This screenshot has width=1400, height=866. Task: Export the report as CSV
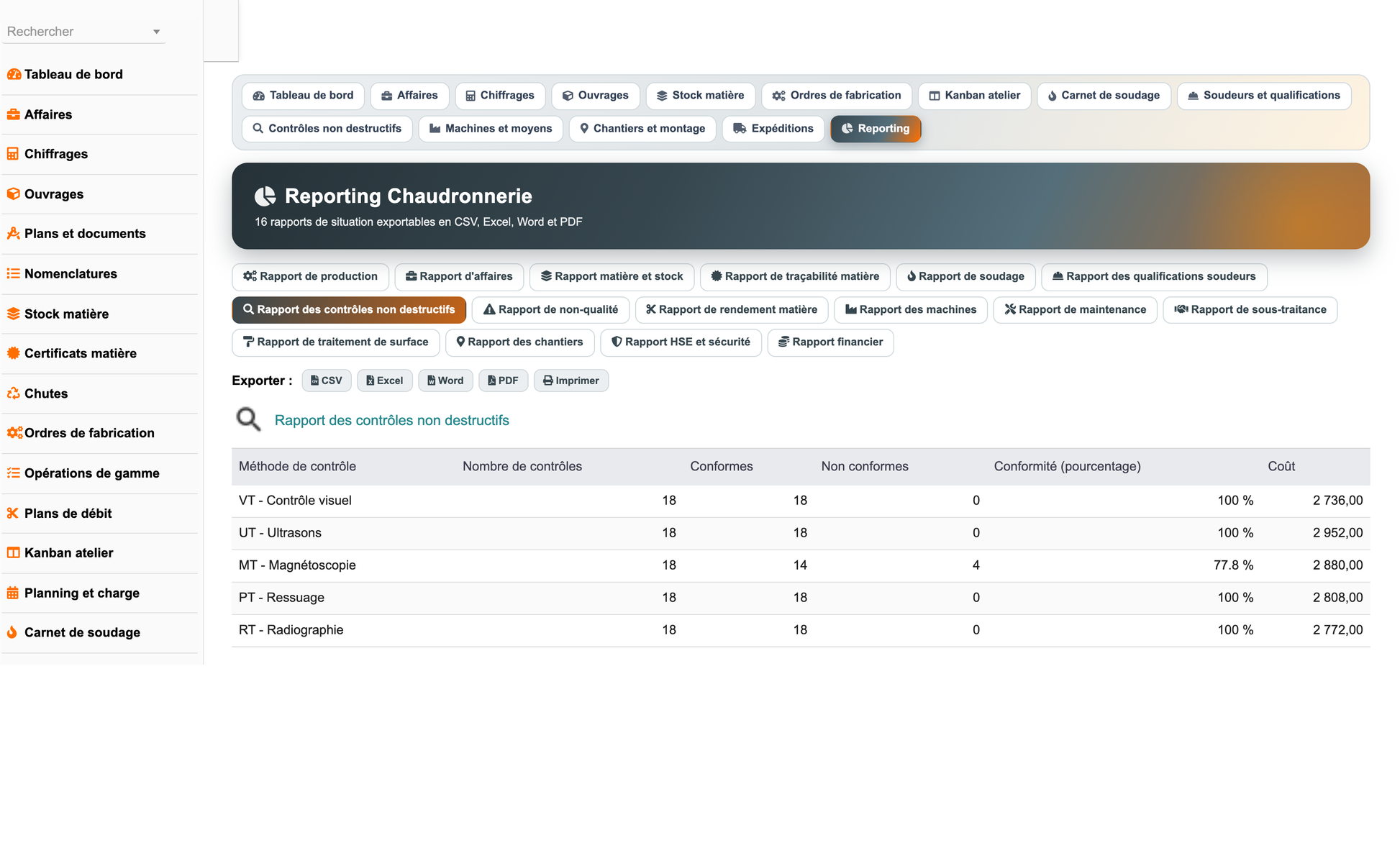pos(327,380)
